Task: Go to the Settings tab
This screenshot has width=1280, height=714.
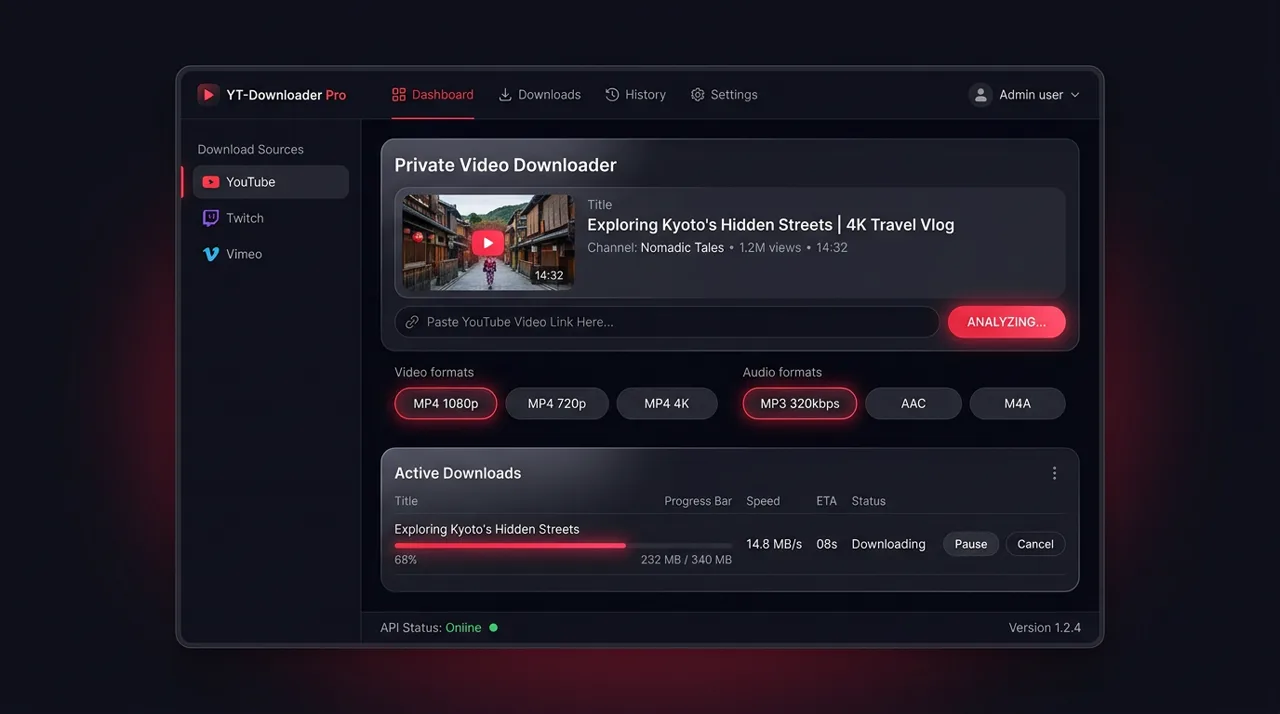Action: [724, 94]
